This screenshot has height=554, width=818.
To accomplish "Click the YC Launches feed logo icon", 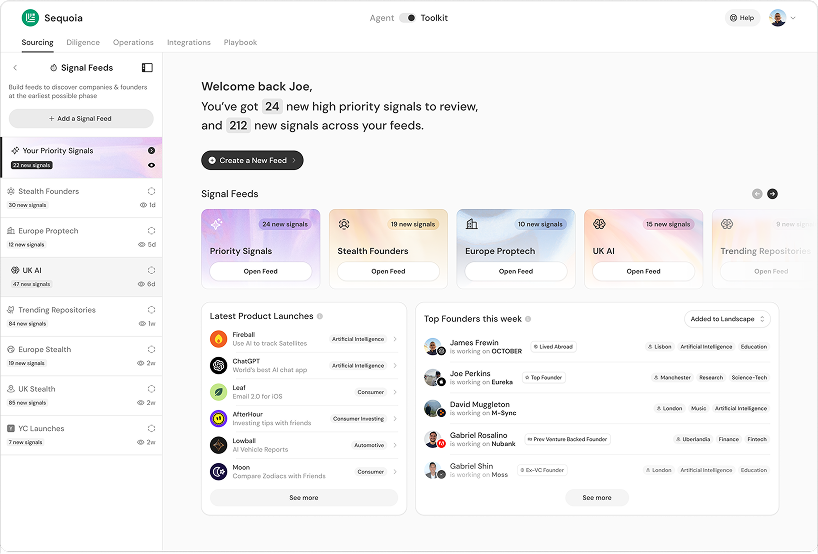I will 10,429.
